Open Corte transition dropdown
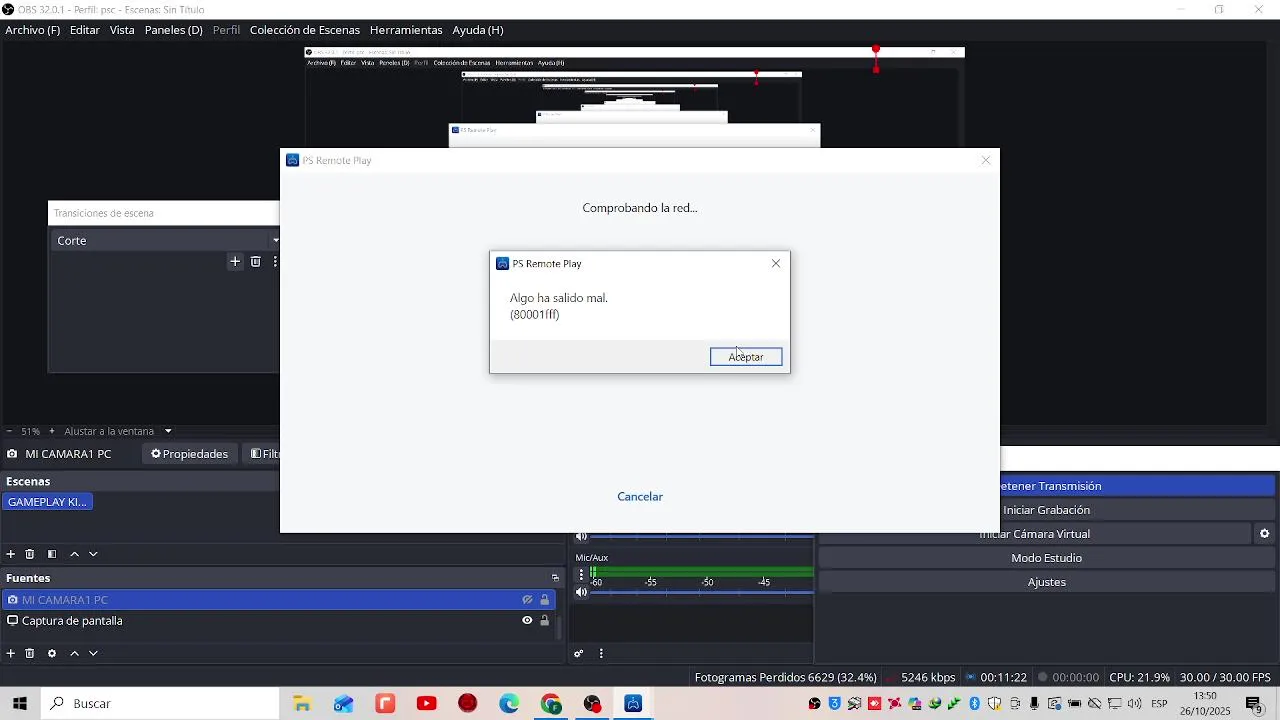The image size is (1280, 720). [165, 240]
